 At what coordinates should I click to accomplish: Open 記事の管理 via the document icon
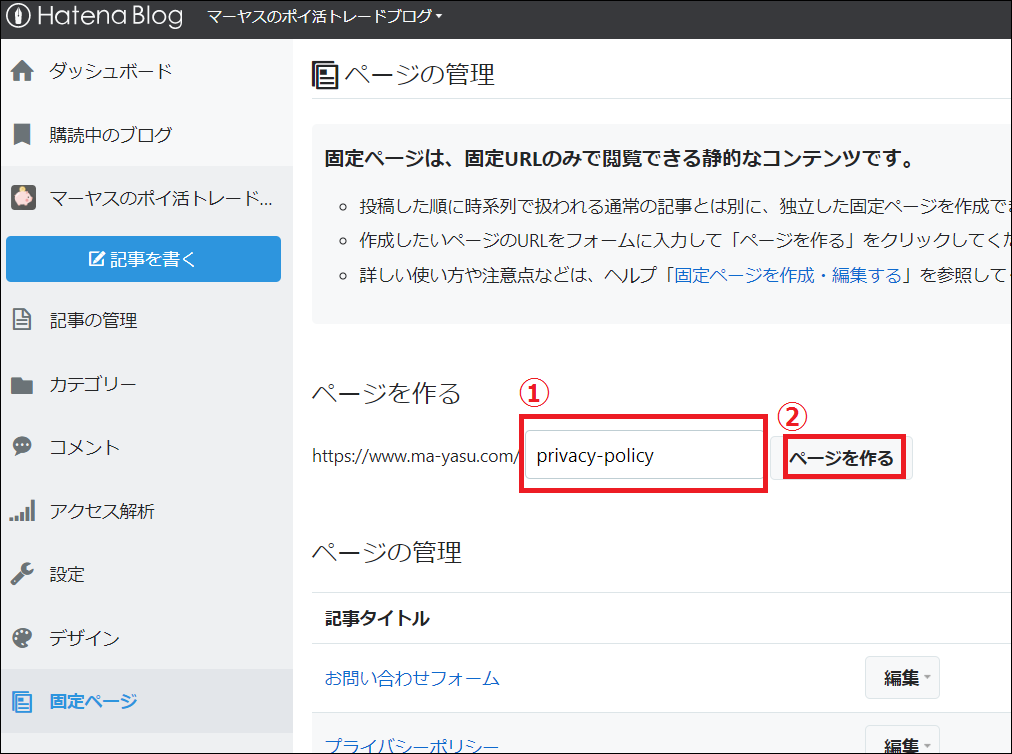[22, 320]
